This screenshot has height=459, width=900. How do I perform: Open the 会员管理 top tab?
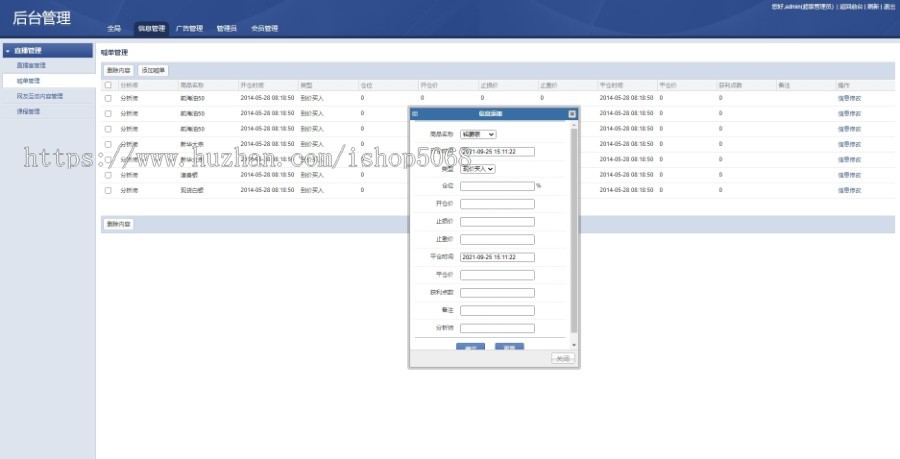265,29
